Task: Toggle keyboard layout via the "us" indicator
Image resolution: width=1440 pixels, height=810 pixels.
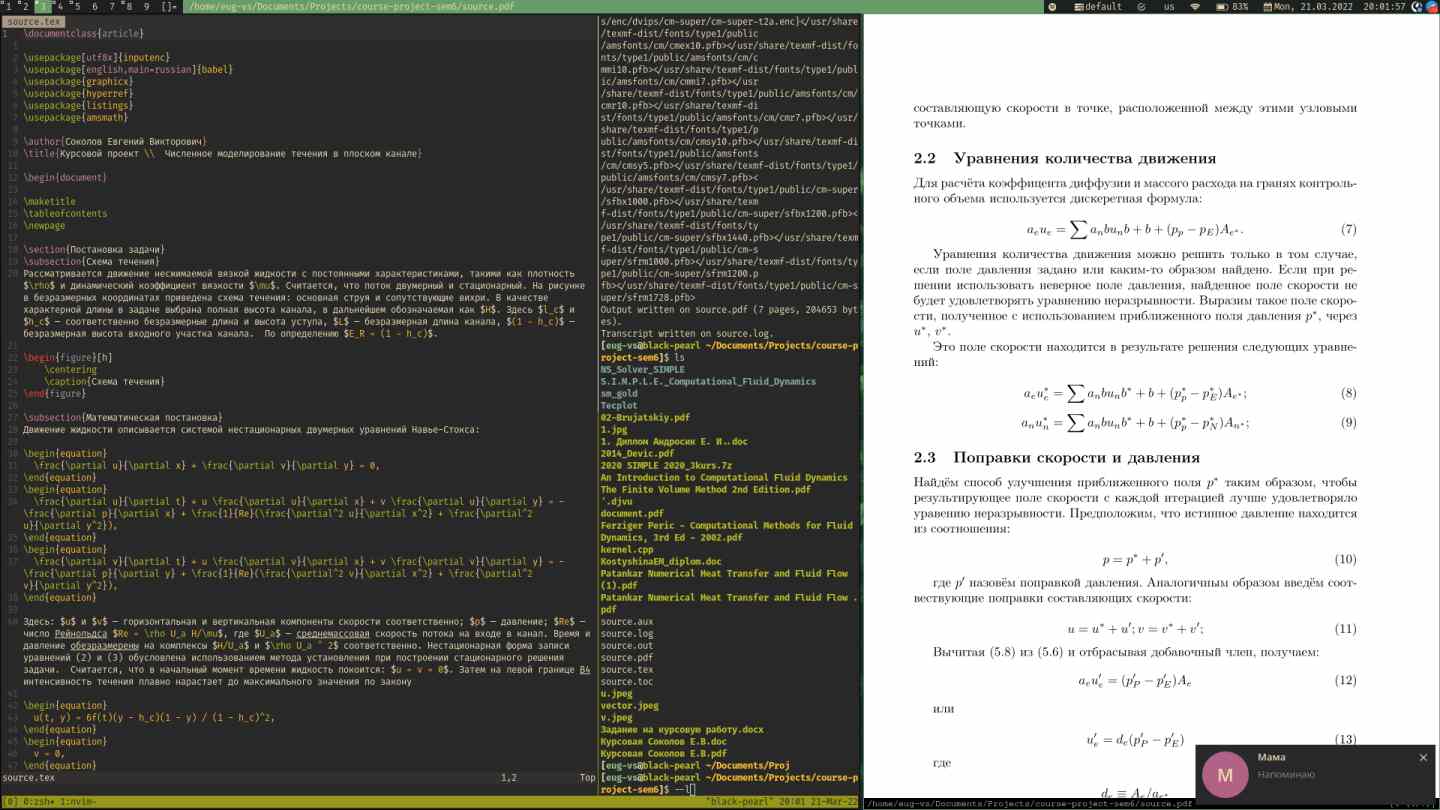Action: [x=1168, y=6]
